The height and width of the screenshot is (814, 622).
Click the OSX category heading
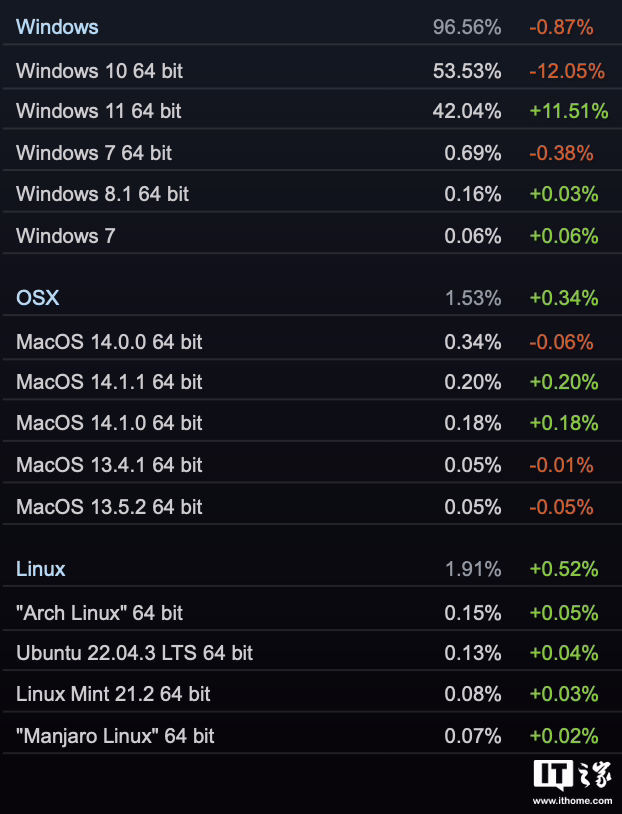point(38,298)
